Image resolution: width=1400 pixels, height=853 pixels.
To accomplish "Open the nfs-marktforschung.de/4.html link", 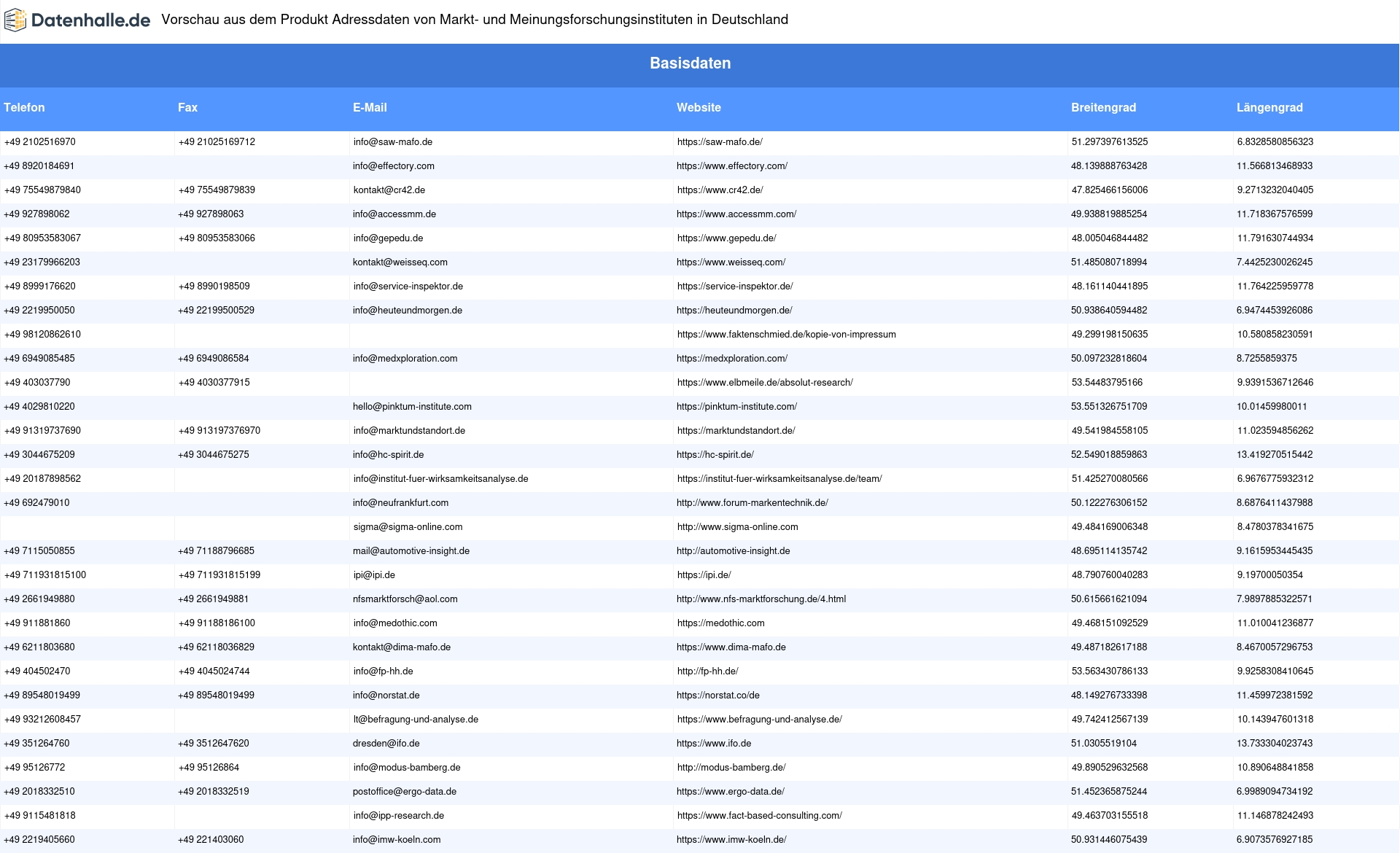I will pyautogui.click(x=761, y=599).
